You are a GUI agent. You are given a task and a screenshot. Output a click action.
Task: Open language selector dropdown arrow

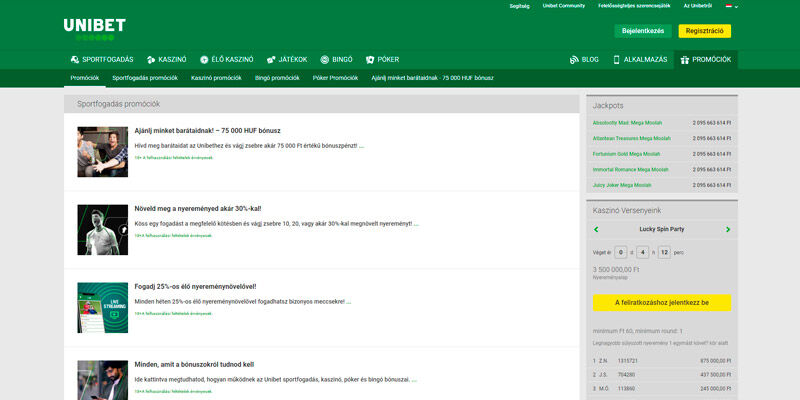click(736, 7)
